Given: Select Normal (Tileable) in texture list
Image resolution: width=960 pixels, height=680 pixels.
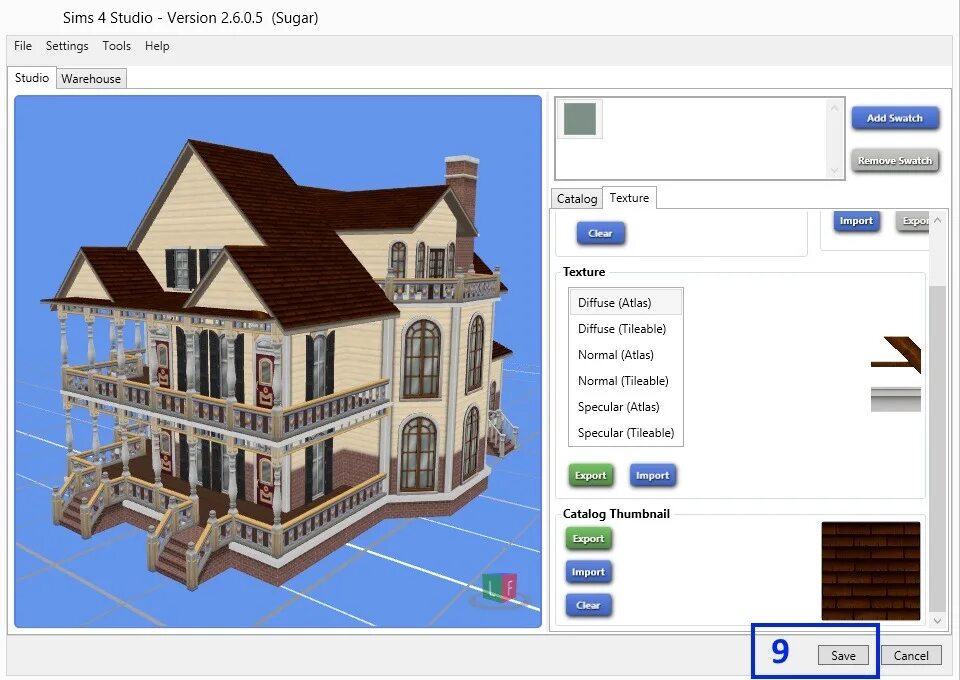Looking at the screenshot, I should pos(626,381).
